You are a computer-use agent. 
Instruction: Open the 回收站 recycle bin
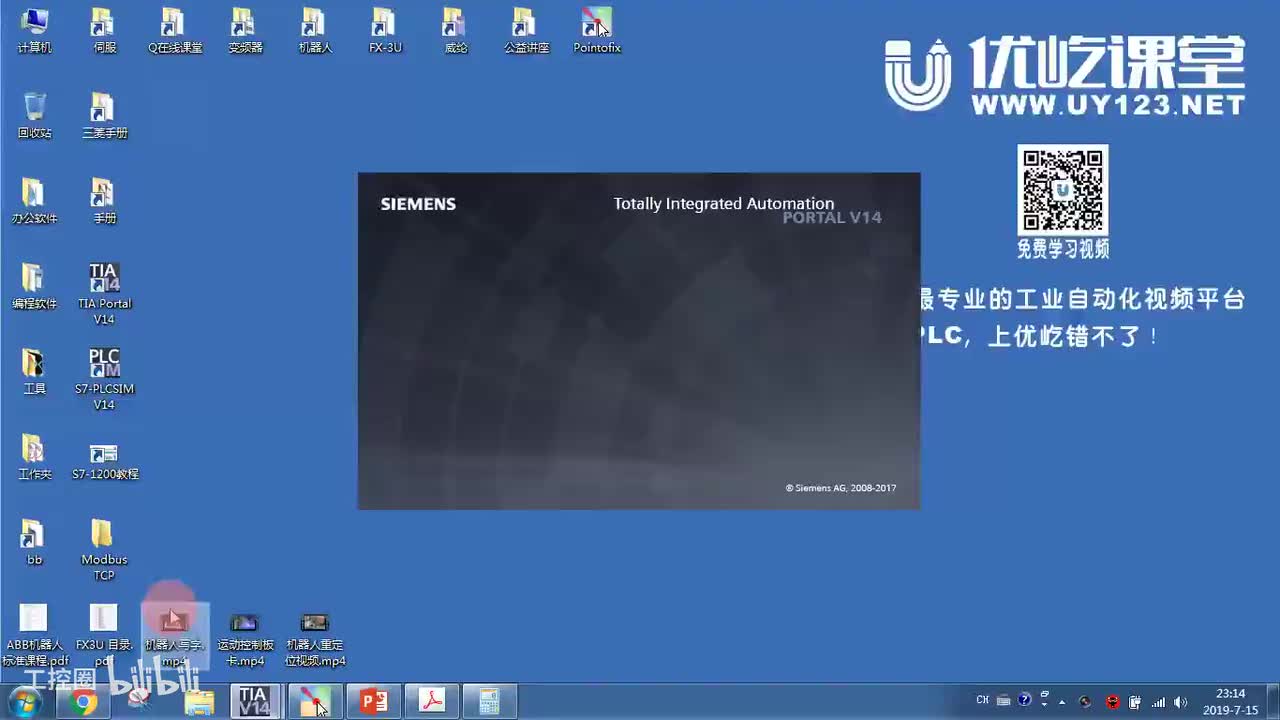34,115
